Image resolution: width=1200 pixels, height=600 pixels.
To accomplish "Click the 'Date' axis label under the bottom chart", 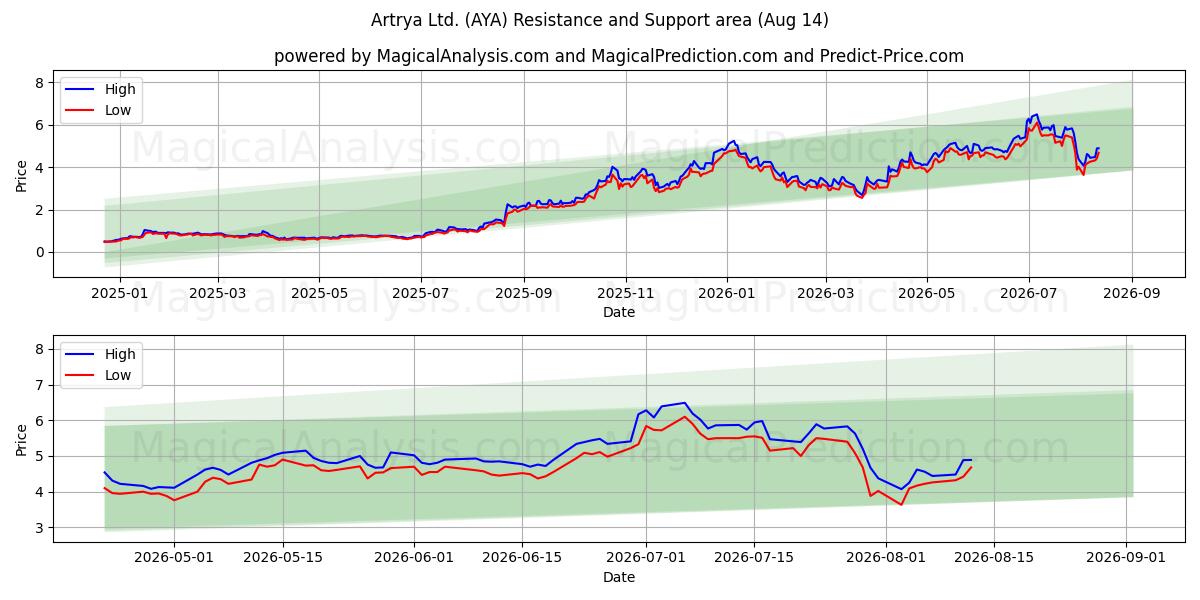I will 619,577.
